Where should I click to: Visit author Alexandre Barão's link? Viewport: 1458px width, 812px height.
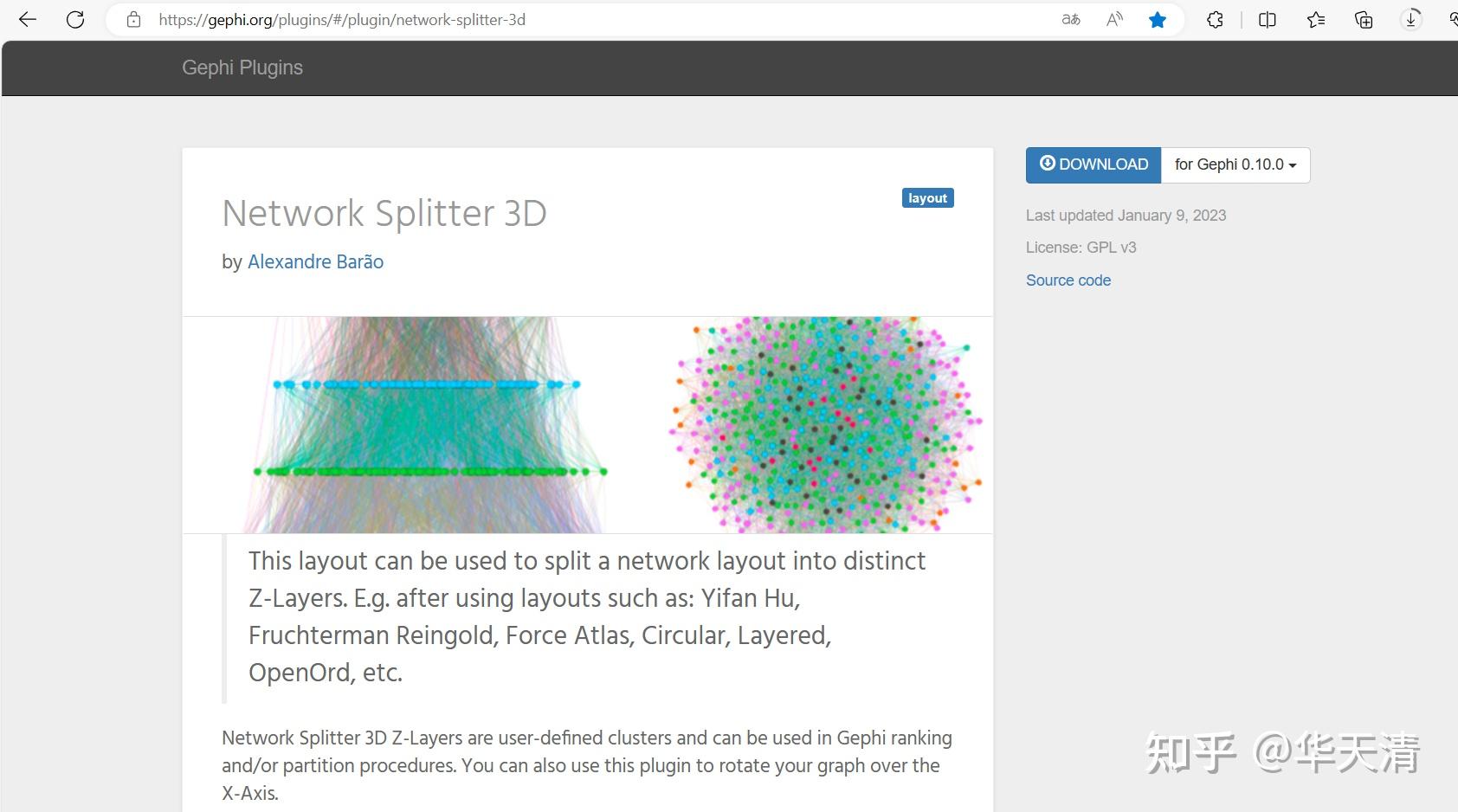click(x=315, y=262)
